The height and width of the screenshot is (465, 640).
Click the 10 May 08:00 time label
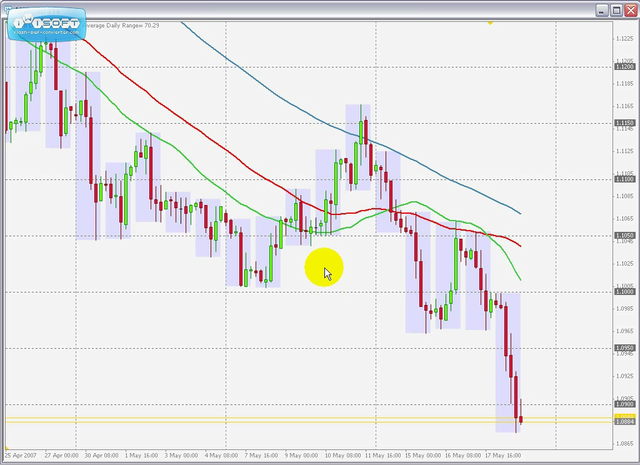[x=343, y=455]
